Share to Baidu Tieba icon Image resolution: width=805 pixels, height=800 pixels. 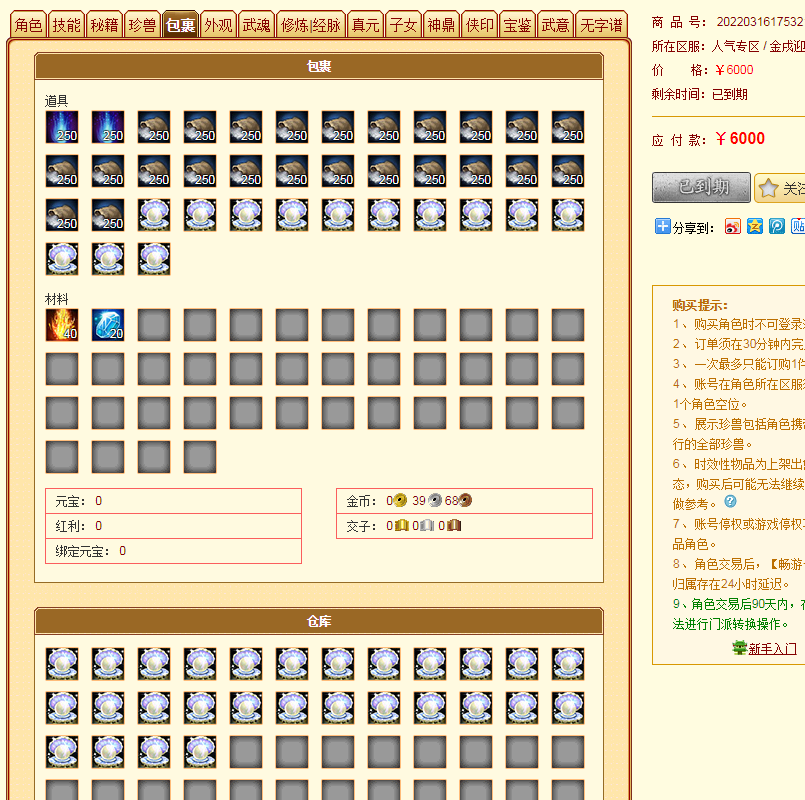(x=798, y=227)
